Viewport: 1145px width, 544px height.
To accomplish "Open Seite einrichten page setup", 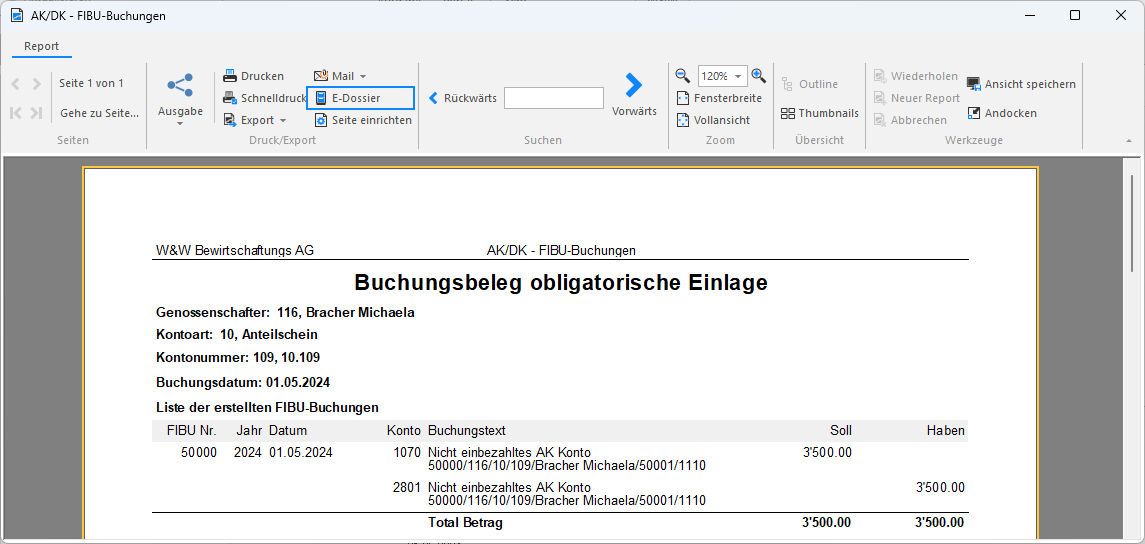I will coord(363,120).
